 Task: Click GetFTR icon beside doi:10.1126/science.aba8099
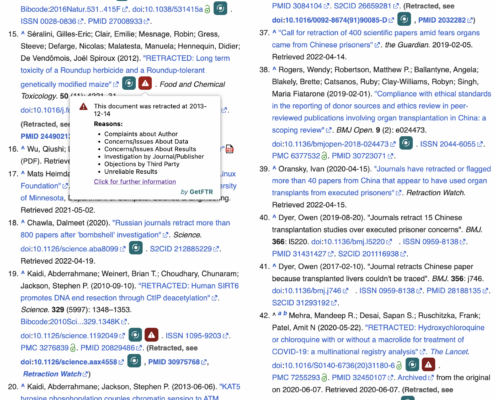click(136, 248)
